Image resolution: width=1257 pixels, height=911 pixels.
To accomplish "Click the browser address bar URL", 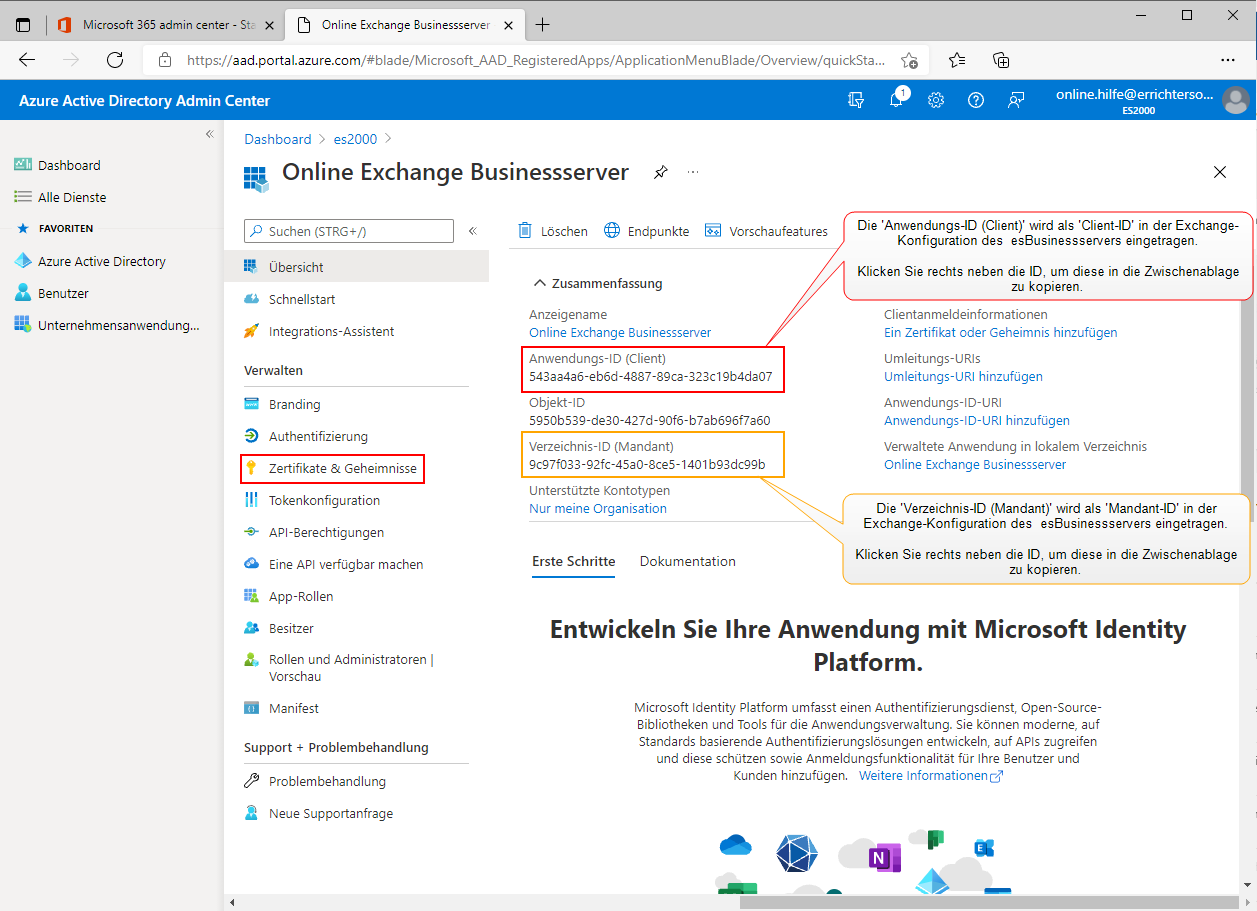I will [x=536, y=60].
